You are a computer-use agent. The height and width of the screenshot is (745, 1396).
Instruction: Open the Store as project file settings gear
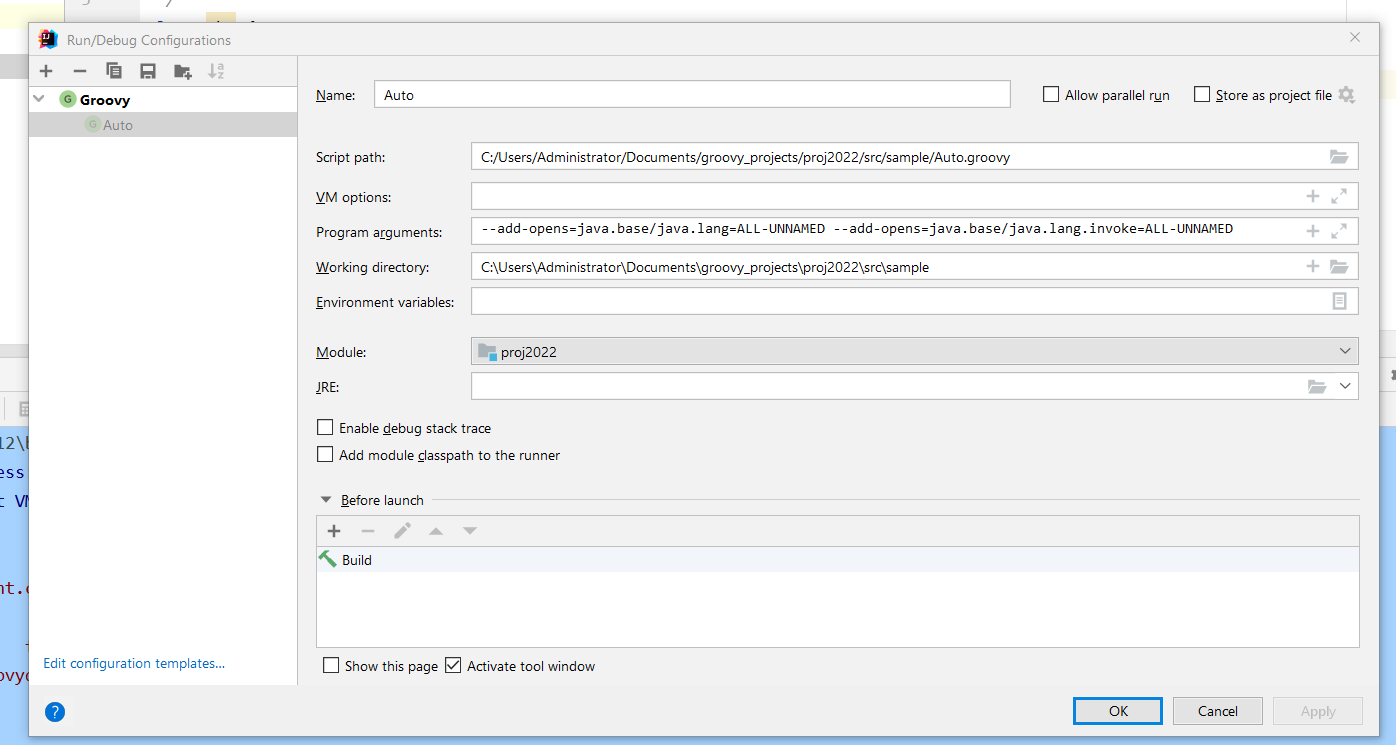pos(1346,95)
